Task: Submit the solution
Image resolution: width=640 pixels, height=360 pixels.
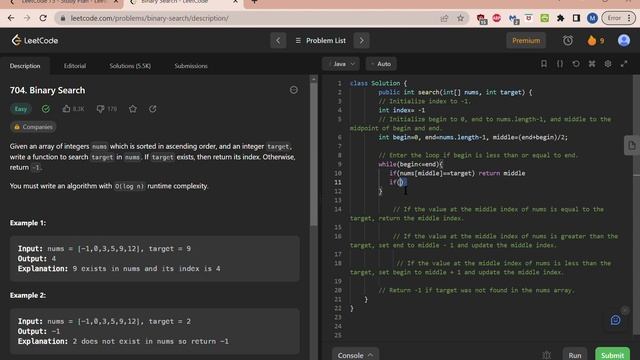Action: click(612, 355)
